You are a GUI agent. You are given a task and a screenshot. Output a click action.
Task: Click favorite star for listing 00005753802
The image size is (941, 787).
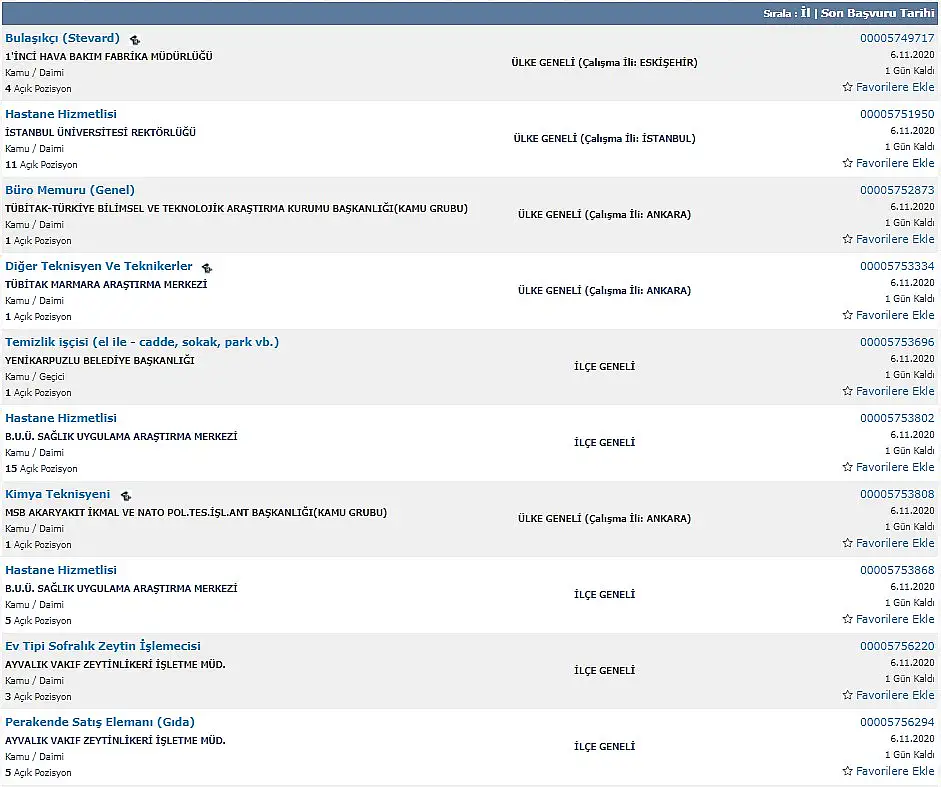(847, 467)
